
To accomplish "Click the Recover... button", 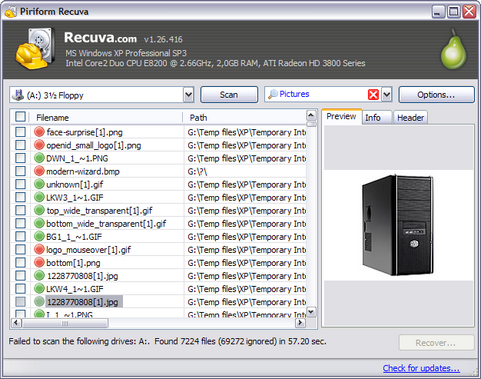I will (436, 343).
